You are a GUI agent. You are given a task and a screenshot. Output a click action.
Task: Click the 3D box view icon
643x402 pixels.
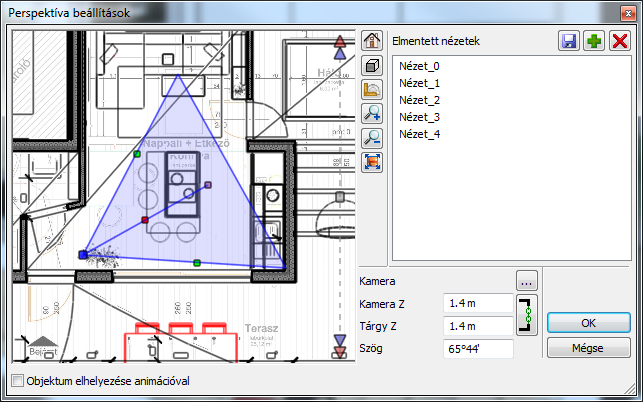point(372,66)
